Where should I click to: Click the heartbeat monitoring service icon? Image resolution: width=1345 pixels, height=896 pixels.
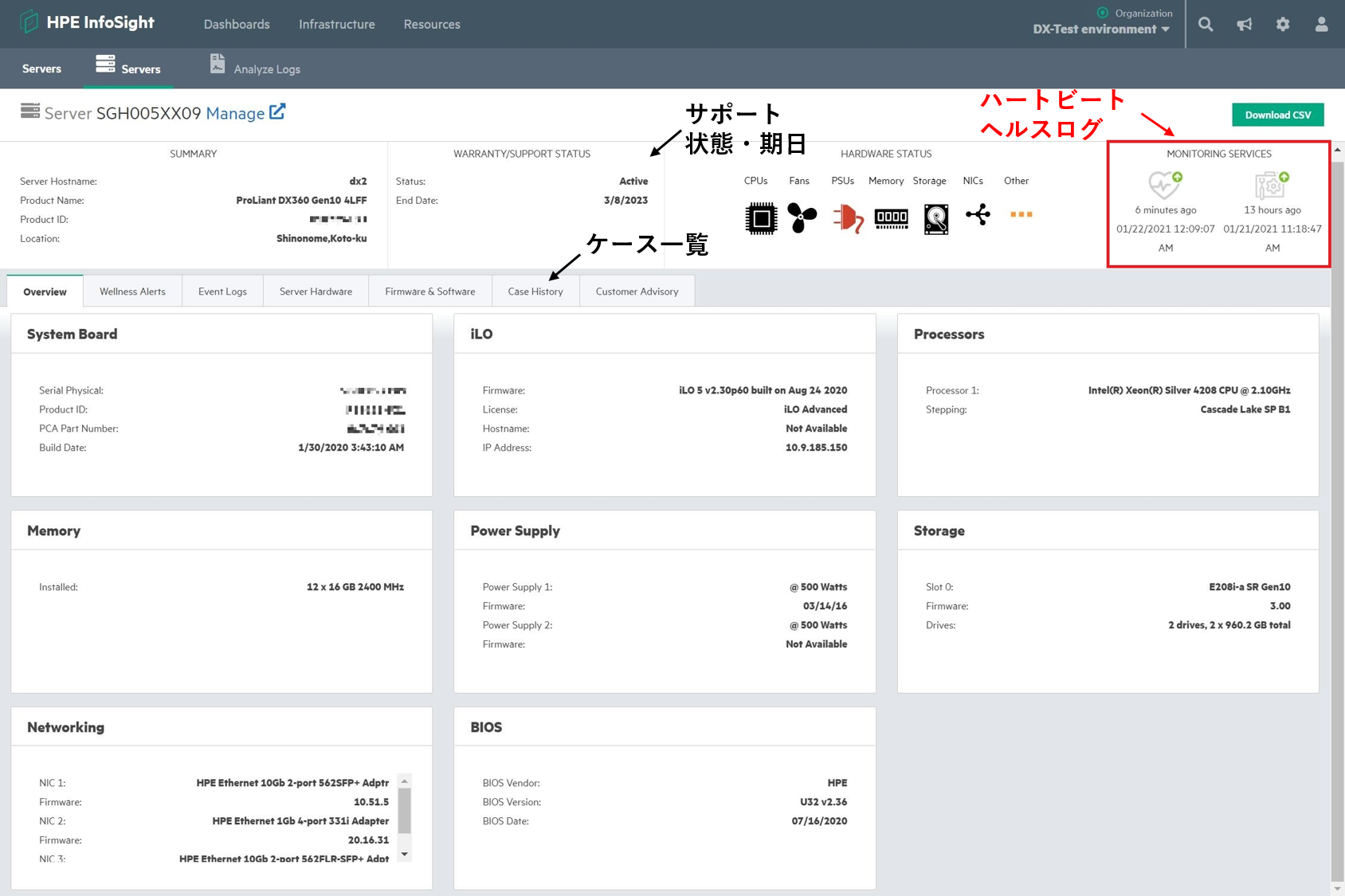[1165, 185]
